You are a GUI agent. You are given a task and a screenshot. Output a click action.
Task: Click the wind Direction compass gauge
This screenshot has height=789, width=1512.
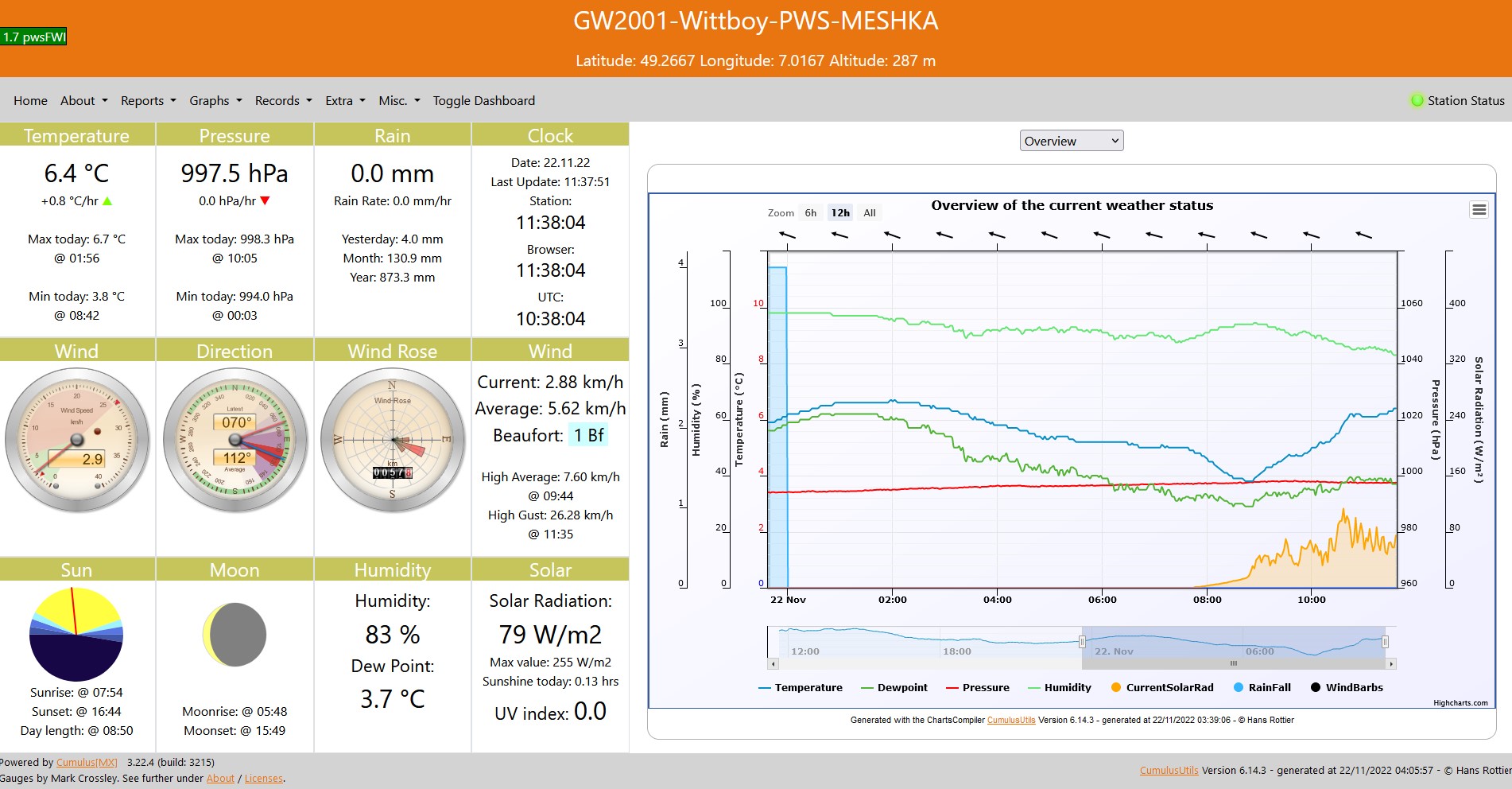pyautogui.click(x=235, y=440)
